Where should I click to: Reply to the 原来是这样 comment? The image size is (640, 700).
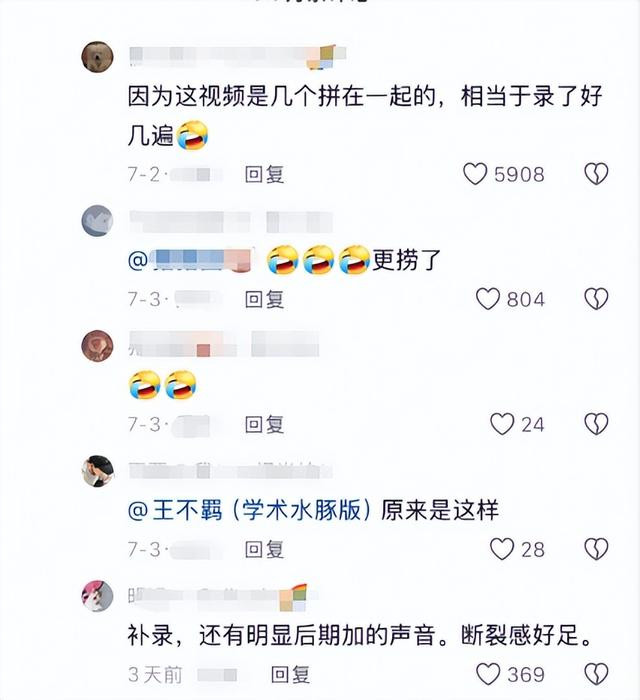[x=264, y=549]
